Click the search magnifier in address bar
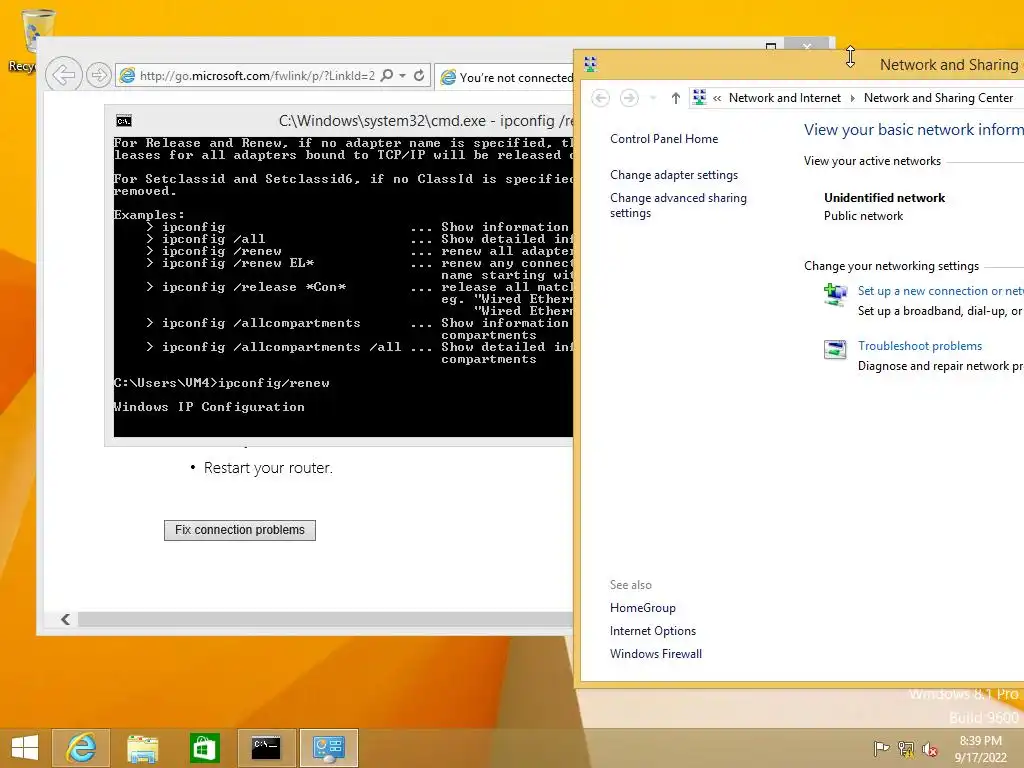This screenshot has width=1024, height=768. click(387, 76)
